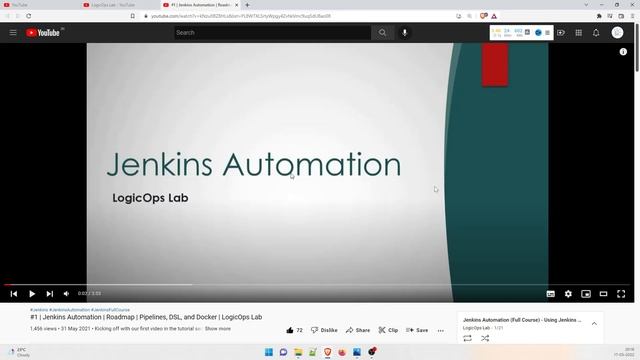Image resolution: width=640 pixels, height=360 pixels.
Task: Go to the YouTube home logo
Action: [x=43, y=33]
